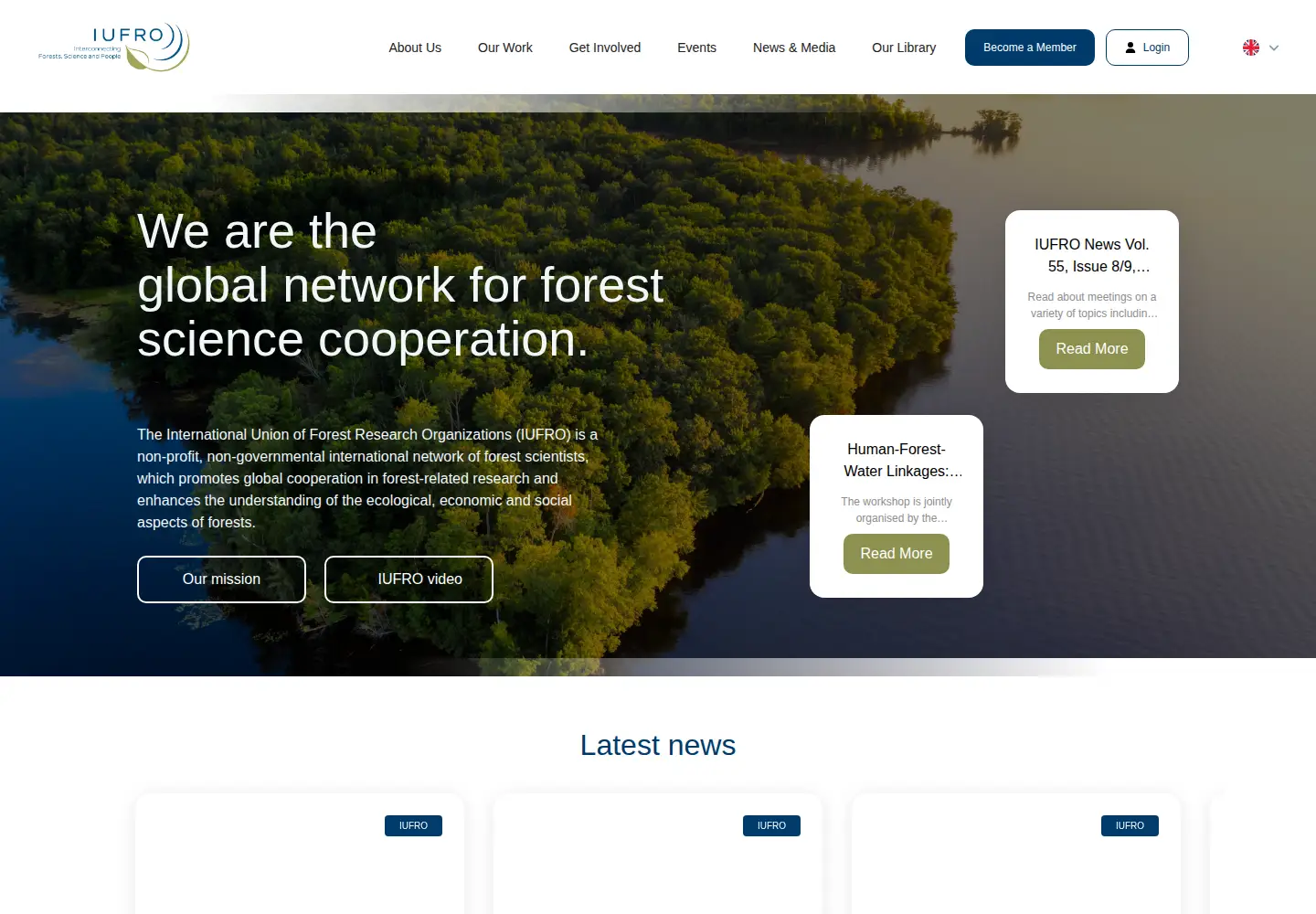Click IUFRO tag on second news card
Screen dimensions: 1316x914
[x=771, y=825]
